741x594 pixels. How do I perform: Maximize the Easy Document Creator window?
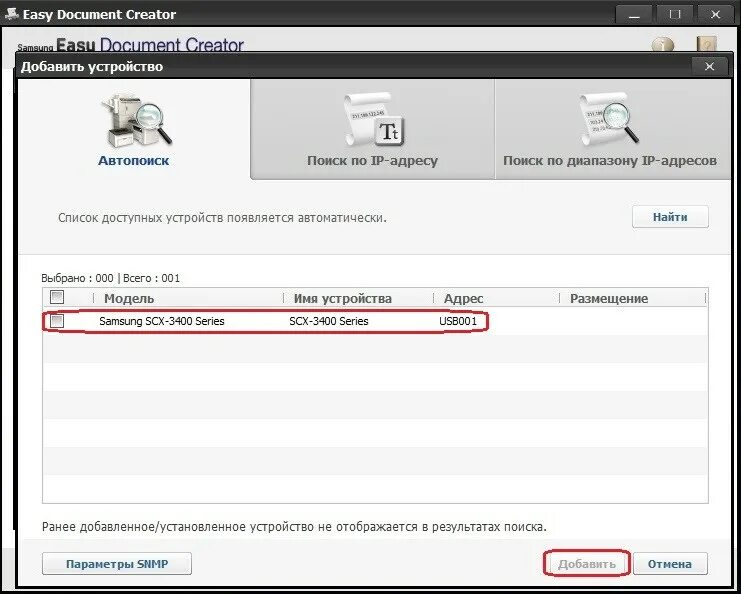point(674,15)
